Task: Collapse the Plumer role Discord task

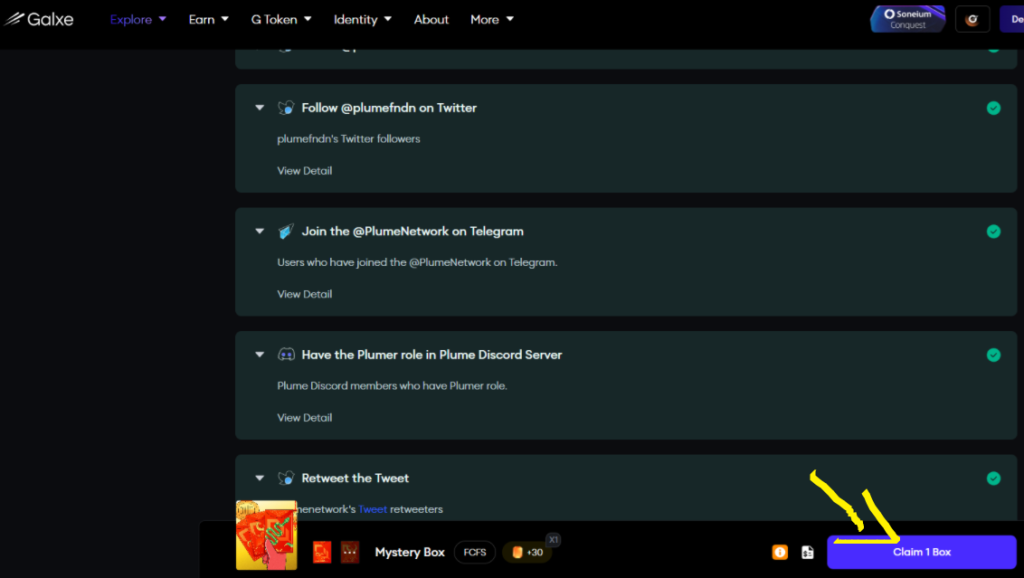Action: pyautogui.click(x=260, y=354)
